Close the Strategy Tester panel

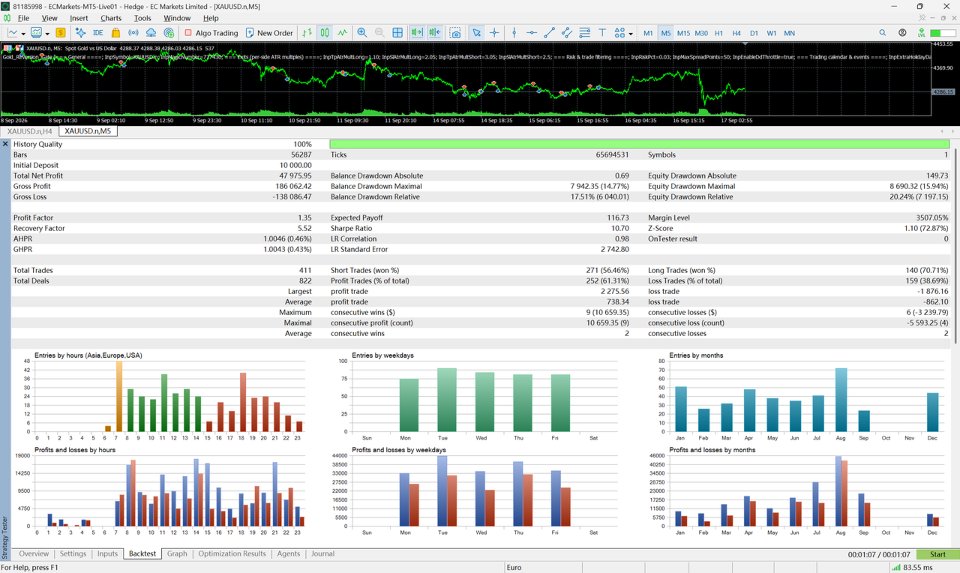[6, 144]
